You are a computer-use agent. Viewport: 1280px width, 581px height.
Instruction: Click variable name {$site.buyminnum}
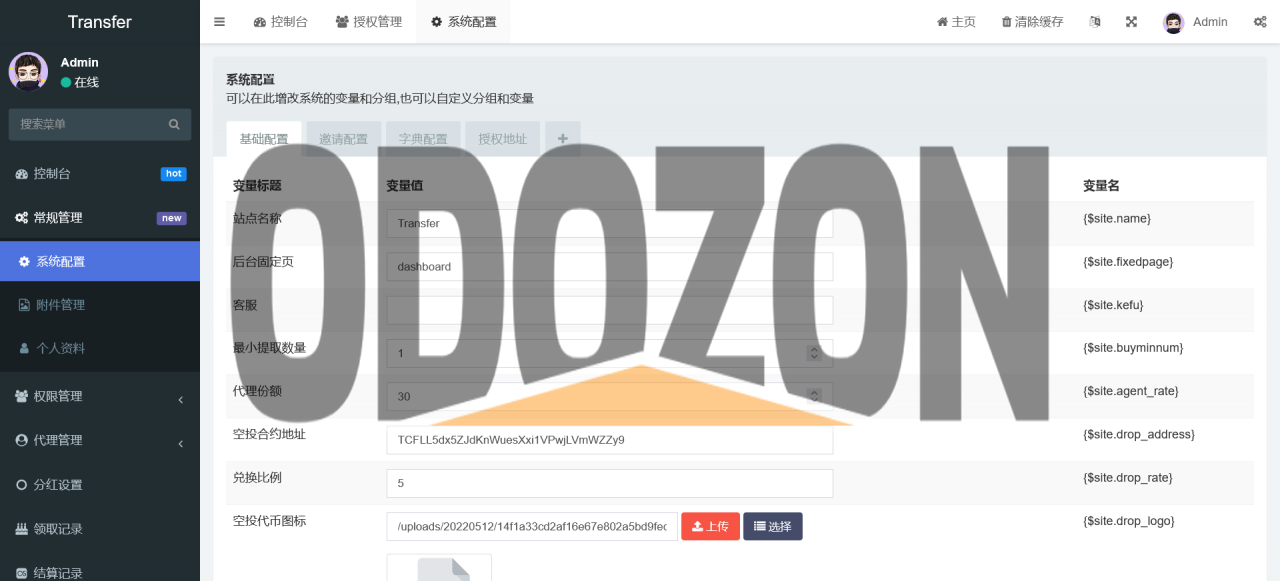(1133, 348)
